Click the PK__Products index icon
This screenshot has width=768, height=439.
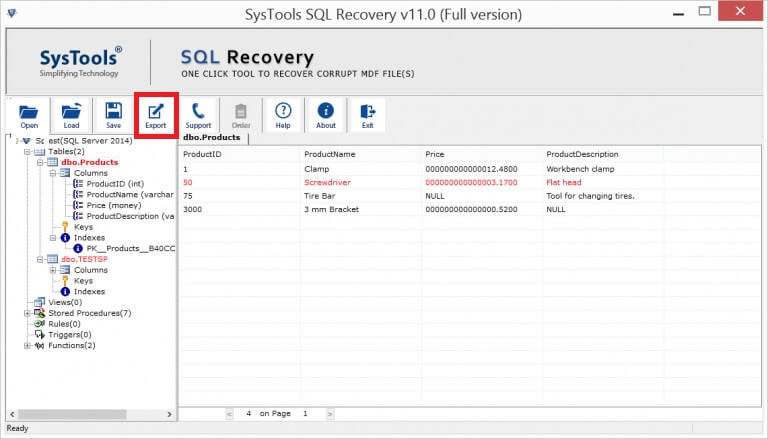pyautogui.click(x=77, y=248)
